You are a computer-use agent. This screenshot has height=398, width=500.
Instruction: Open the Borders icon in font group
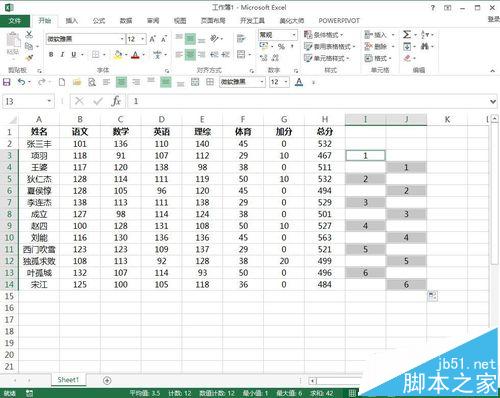[x=96, y=54]
